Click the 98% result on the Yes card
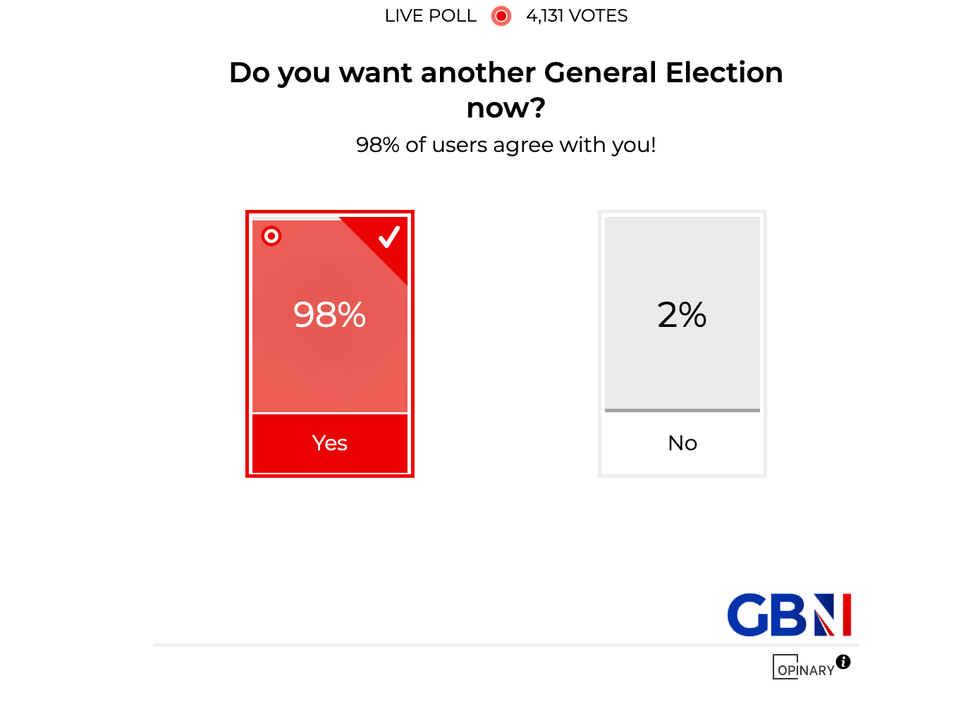Viewport: 980px width, 706px height. pyautogui.click(x=329, y=315)
